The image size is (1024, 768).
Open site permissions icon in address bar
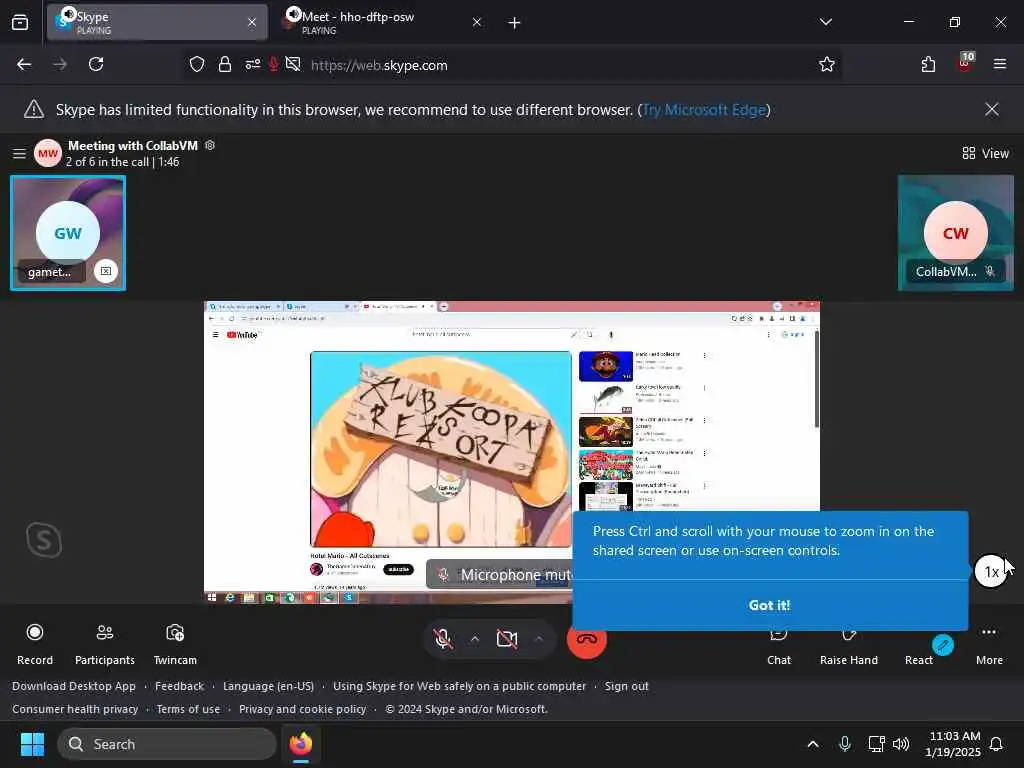[253, 65]
